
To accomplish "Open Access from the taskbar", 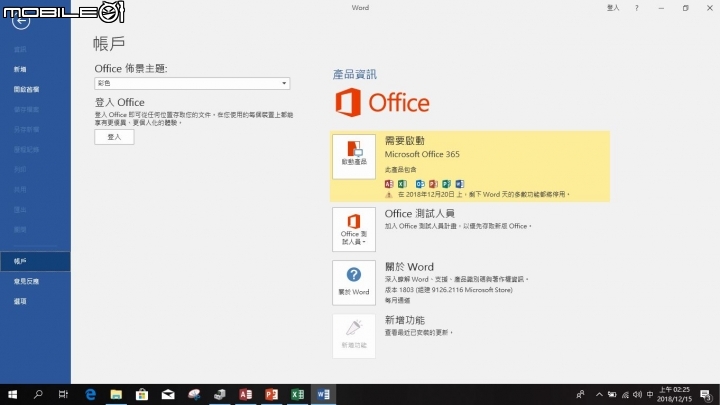I will [x=246, y=394].
